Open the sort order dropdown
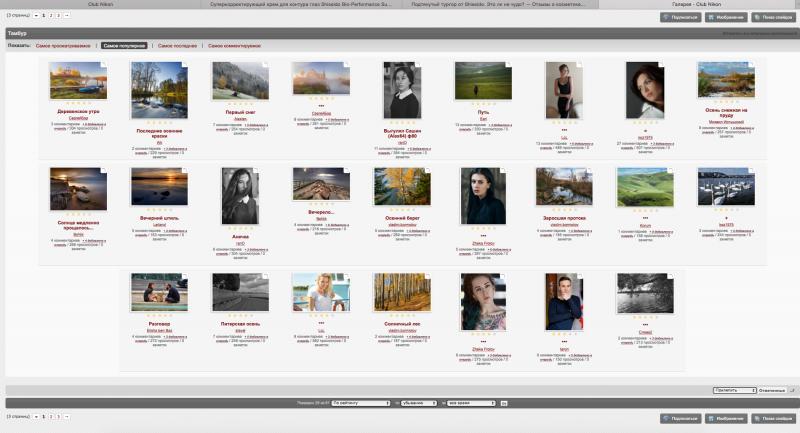The image size is (800, 433). tap(418, 403)
